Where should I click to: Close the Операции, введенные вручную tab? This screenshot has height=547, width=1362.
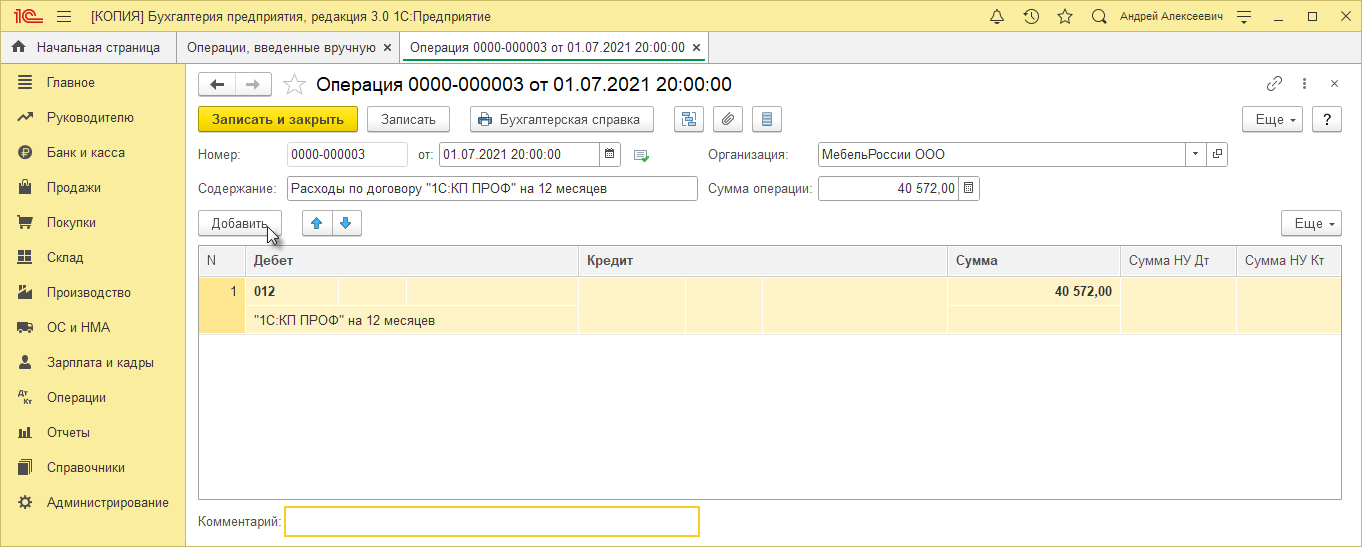click(388, 47)
